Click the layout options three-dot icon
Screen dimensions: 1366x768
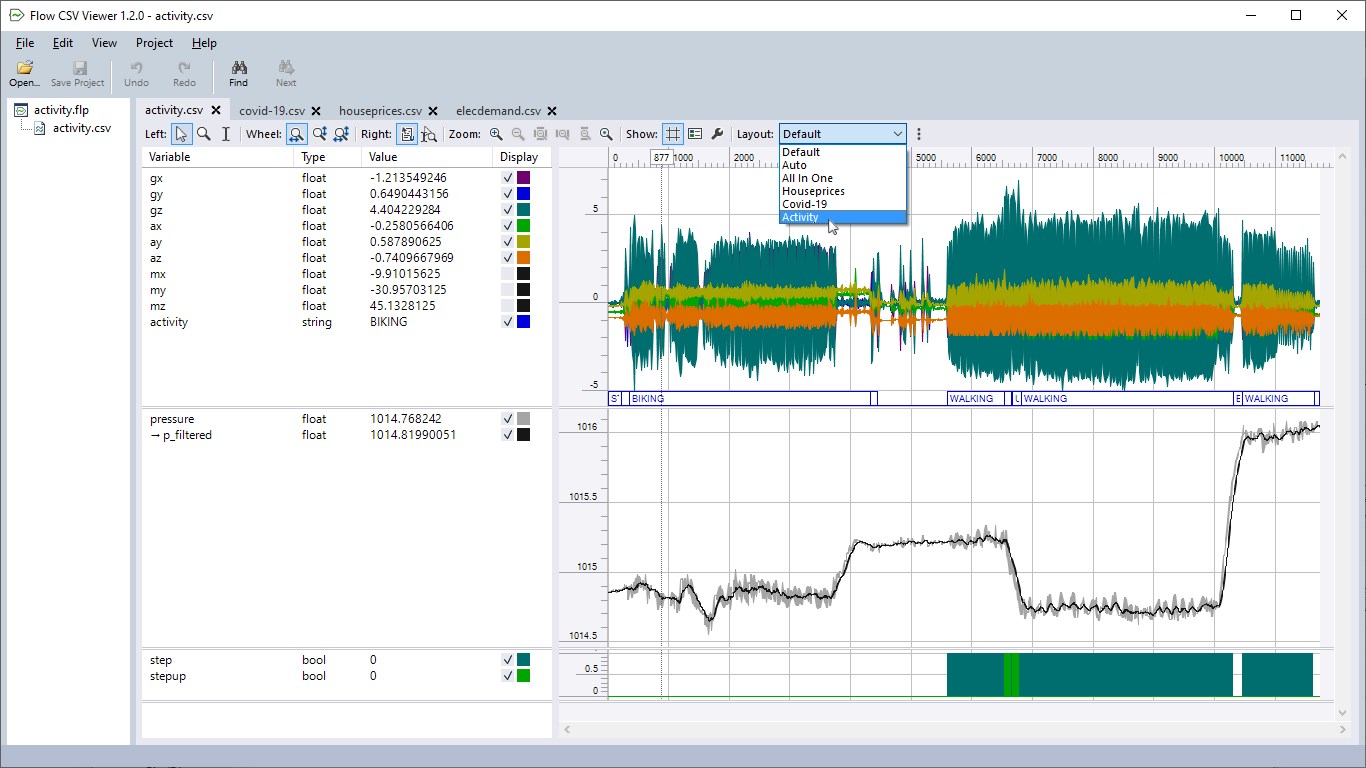coord(919,134)
